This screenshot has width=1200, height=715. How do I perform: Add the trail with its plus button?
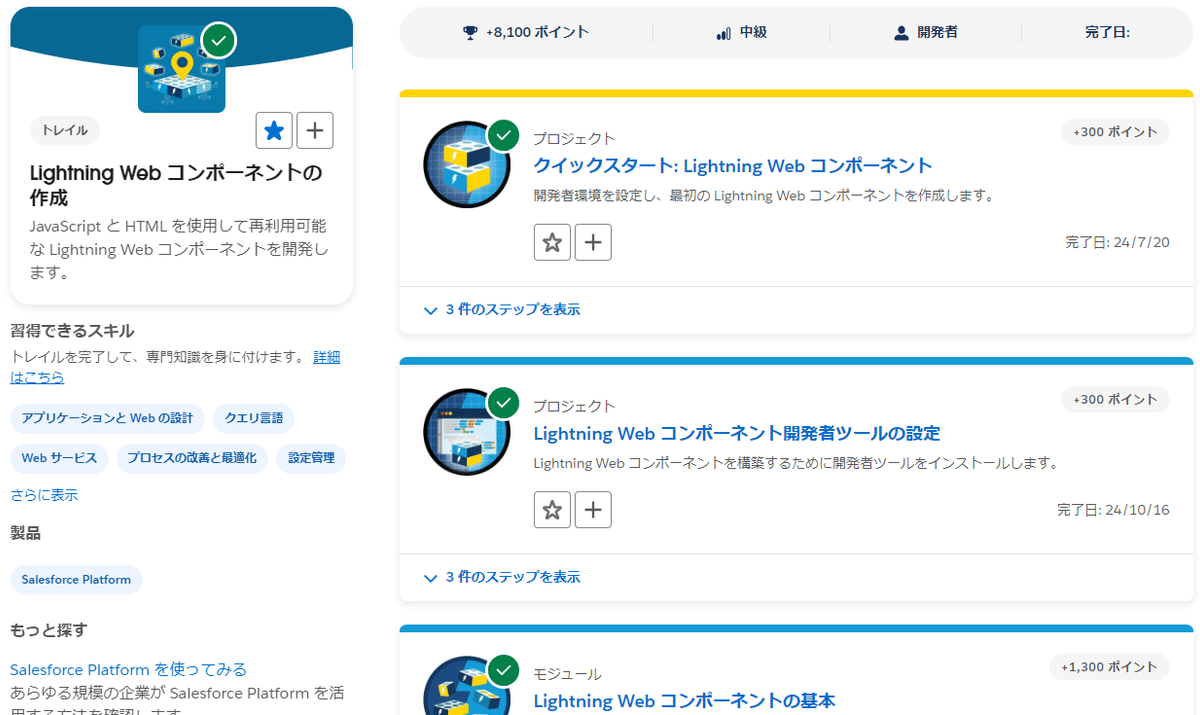coord(315,130)
